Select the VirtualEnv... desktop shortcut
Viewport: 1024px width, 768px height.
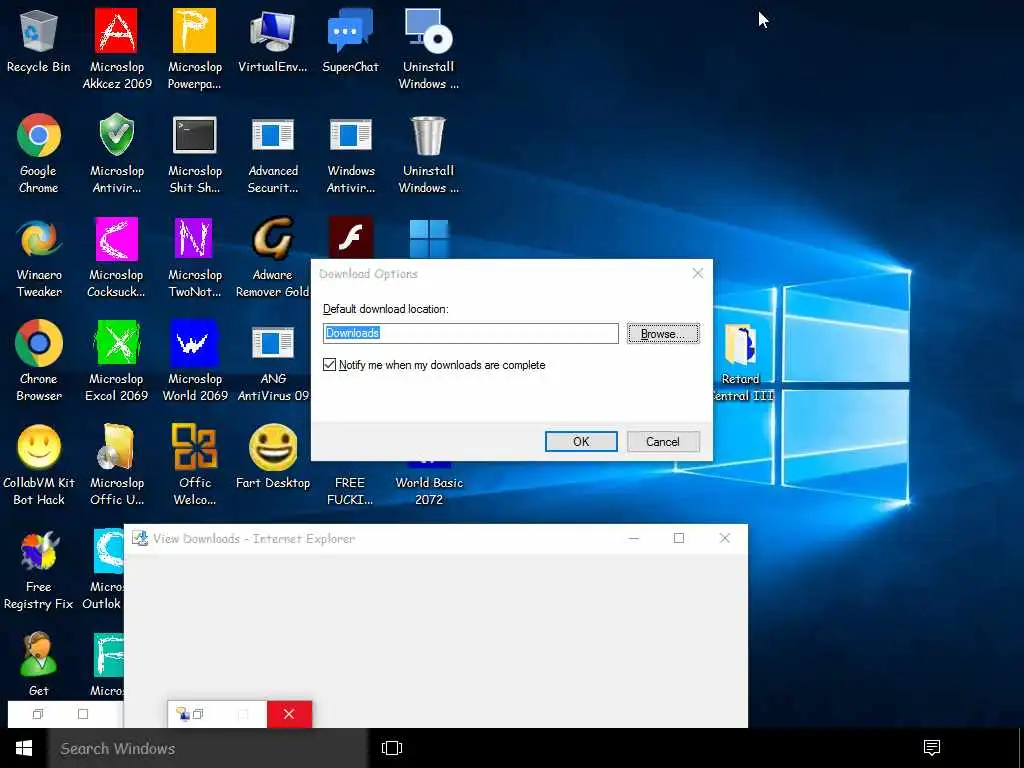[x=272, y=42]
